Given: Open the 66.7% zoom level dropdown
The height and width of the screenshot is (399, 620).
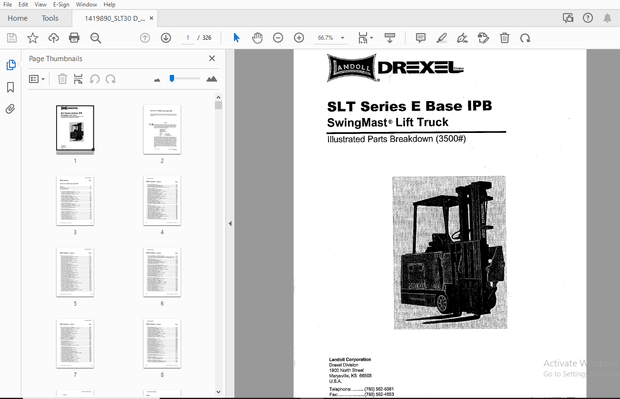Looking at the screenshot, I should pyautogui.click(x=331, y=38).
